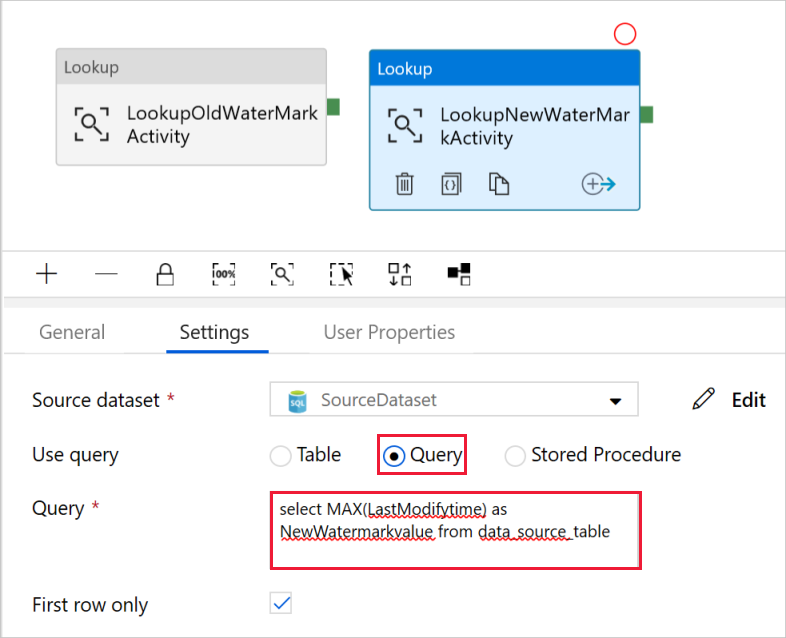Zoom to fit canvas view
786x638 pixels.
pyautogui.click(x=282, y=274)
